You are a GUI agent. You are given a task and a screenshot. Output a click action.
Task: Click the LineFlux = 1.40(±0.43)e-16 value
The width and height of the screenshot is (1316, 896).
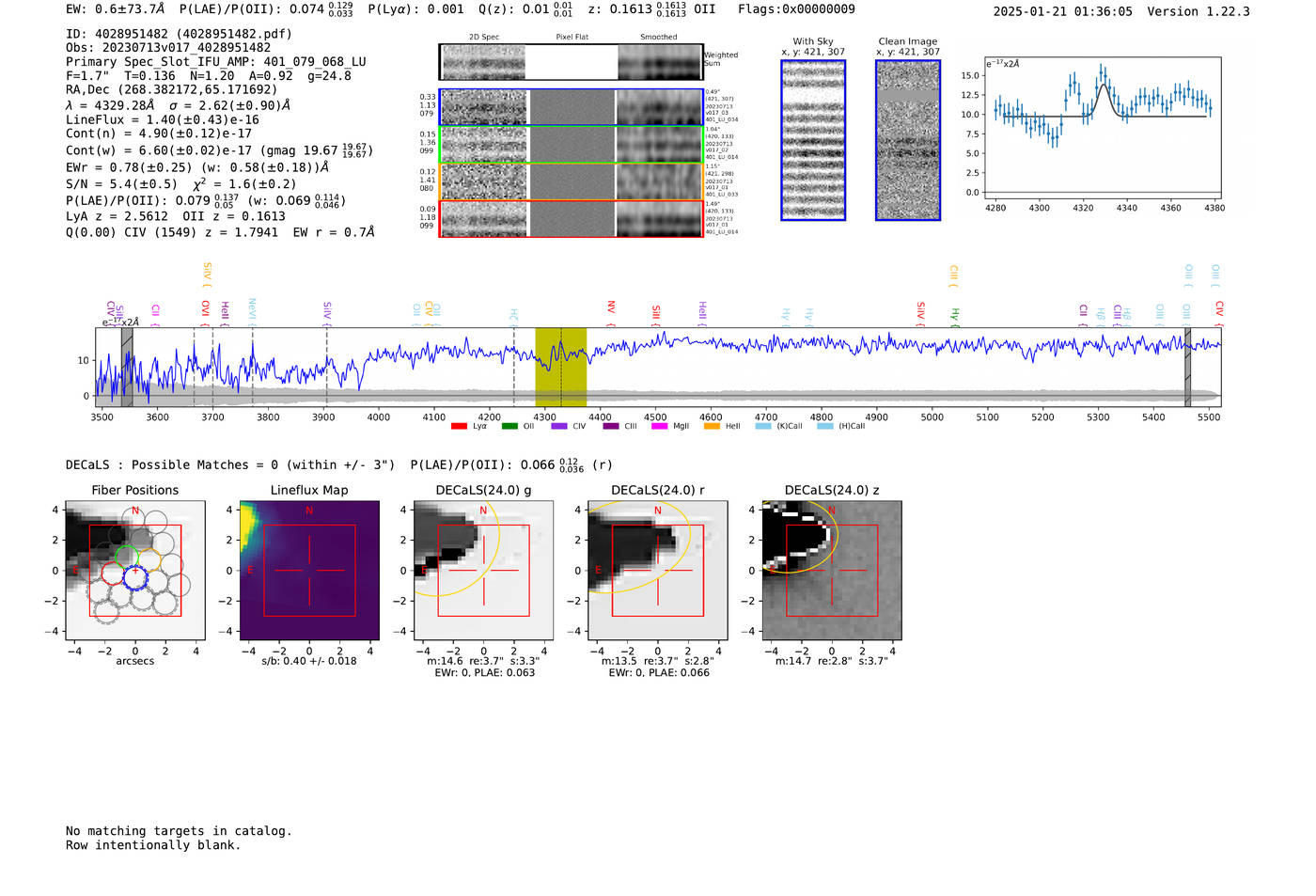pyautogui.click(x=163, y=120)
